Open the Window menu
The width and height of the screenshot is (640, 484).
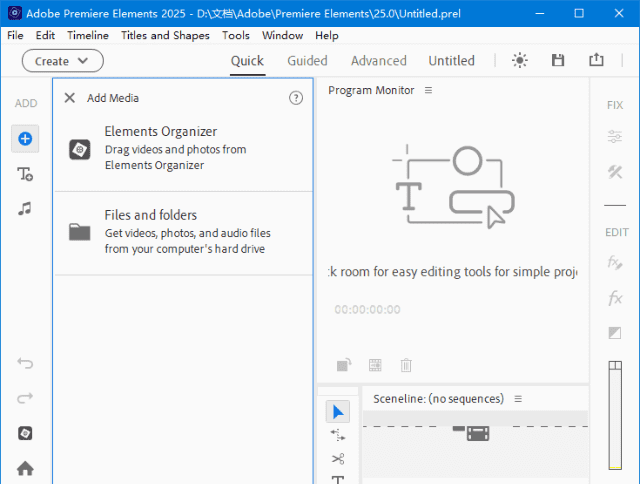pos(282,36)
